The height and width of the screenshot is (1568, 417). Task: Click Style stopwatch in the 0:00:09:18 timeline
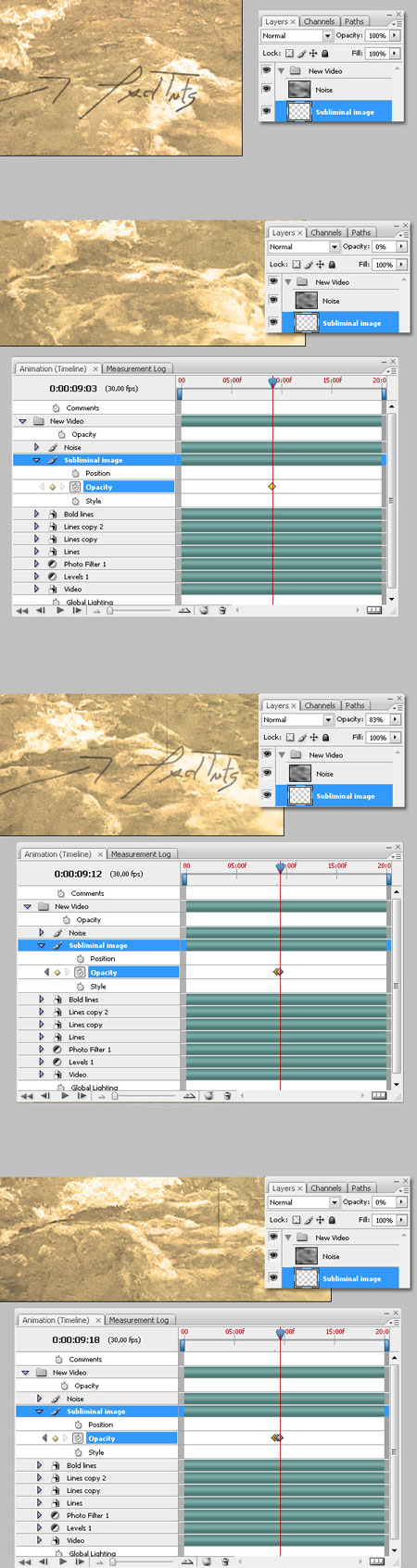[79, 1452]
